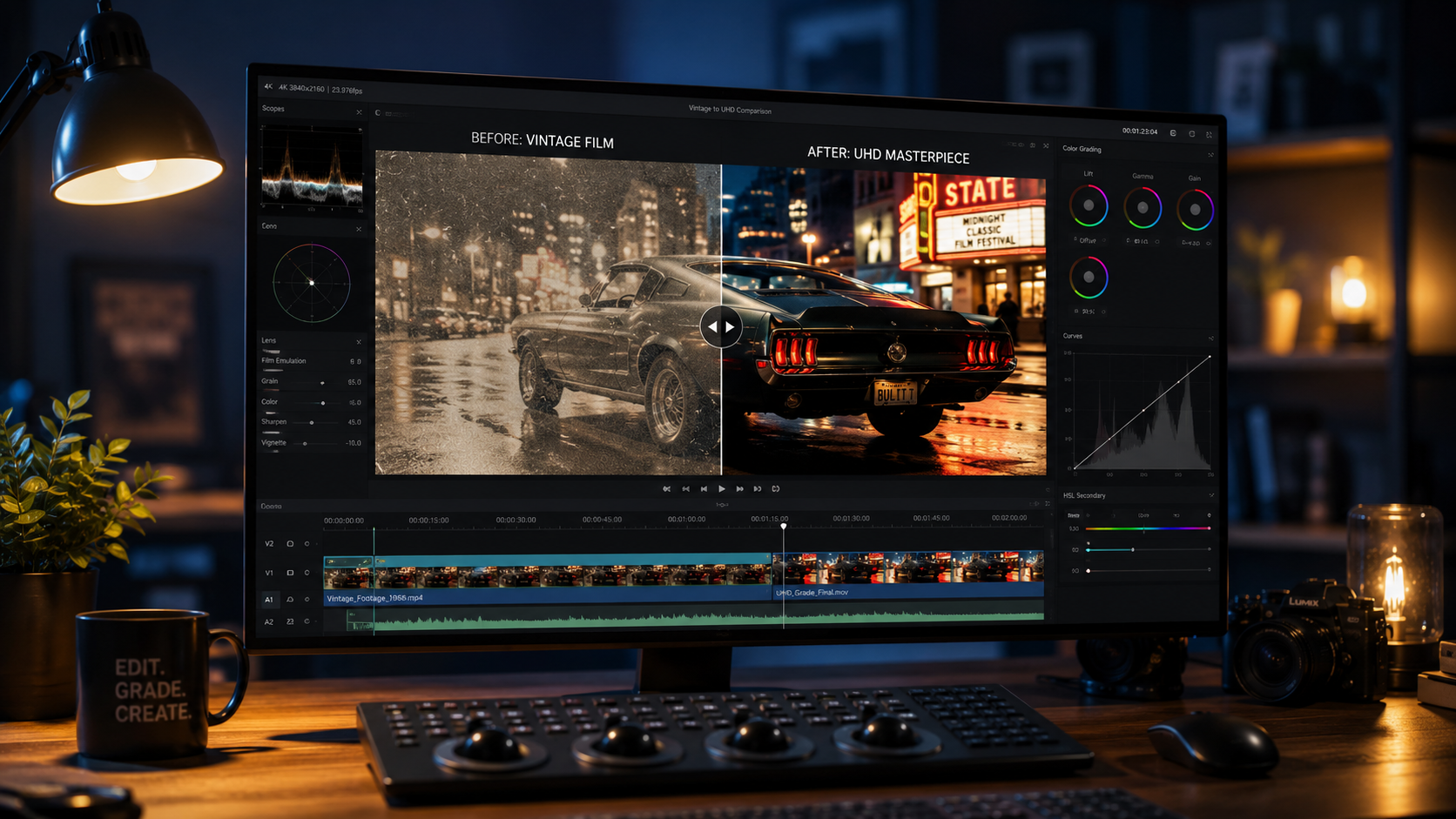
Task: Click the Film Emulation label
Action: 284,360
